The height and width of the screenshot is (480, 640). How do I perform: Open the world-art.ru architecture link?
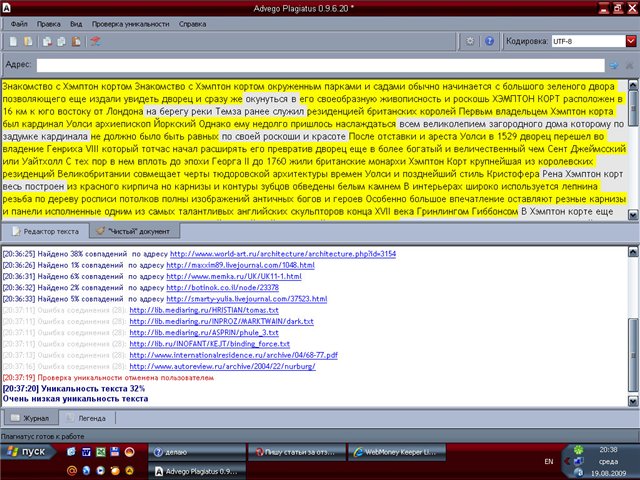click(x=283, y=255)
